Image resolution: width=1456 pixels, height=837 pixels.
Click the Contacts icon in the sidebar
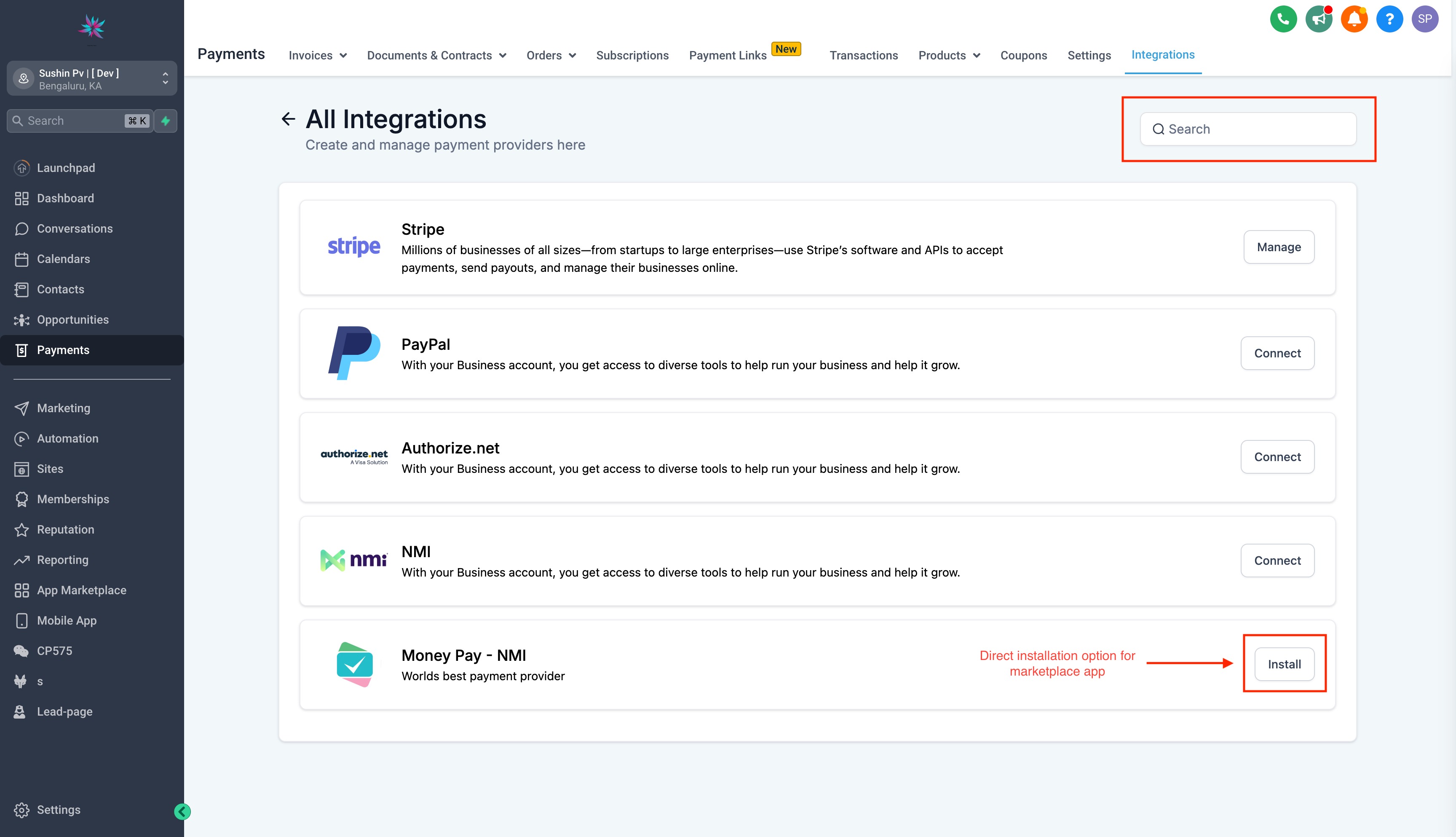tap(21, 290)
